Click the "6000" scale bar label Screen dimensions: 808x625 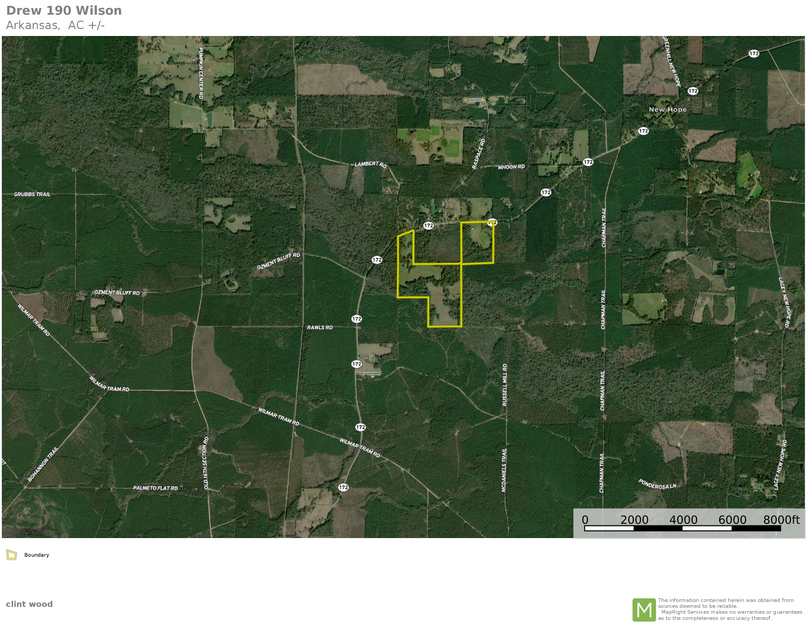(732, 519)
